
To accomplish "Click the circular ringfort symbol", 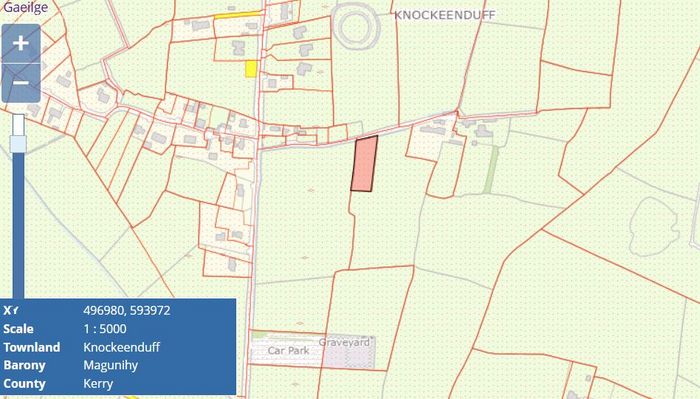I will point(356,28).
